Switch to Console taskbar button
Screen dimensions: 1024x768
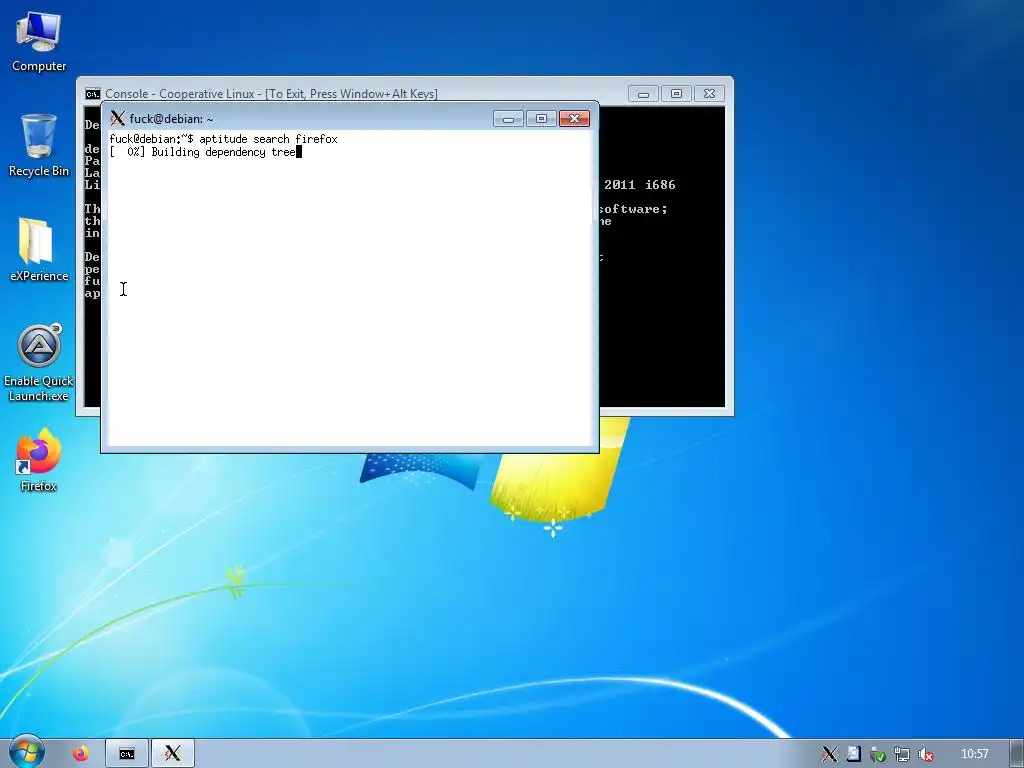(127, 754)
